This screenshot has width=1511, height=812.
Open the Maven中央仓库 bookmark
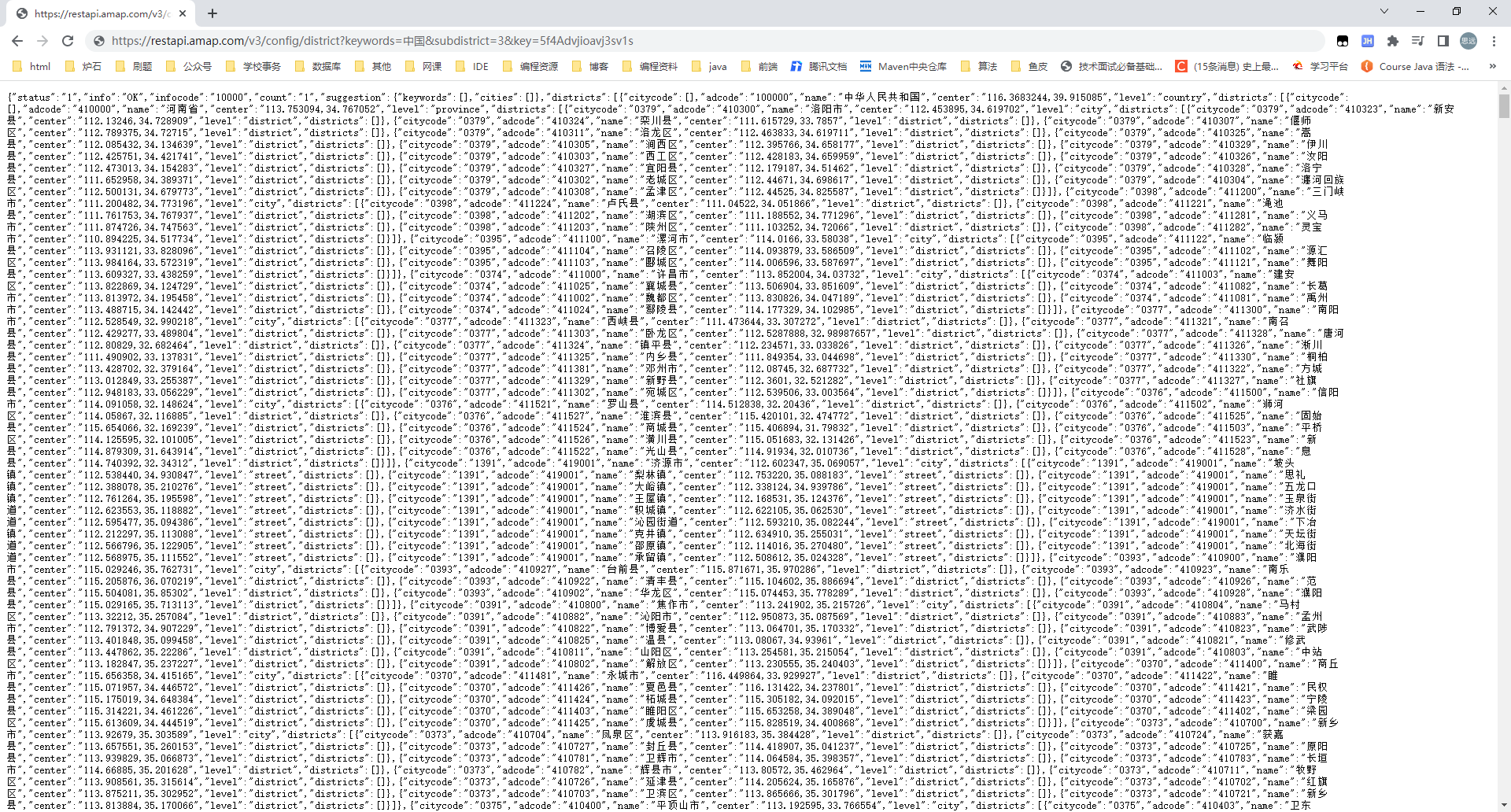tap(913, 67)
